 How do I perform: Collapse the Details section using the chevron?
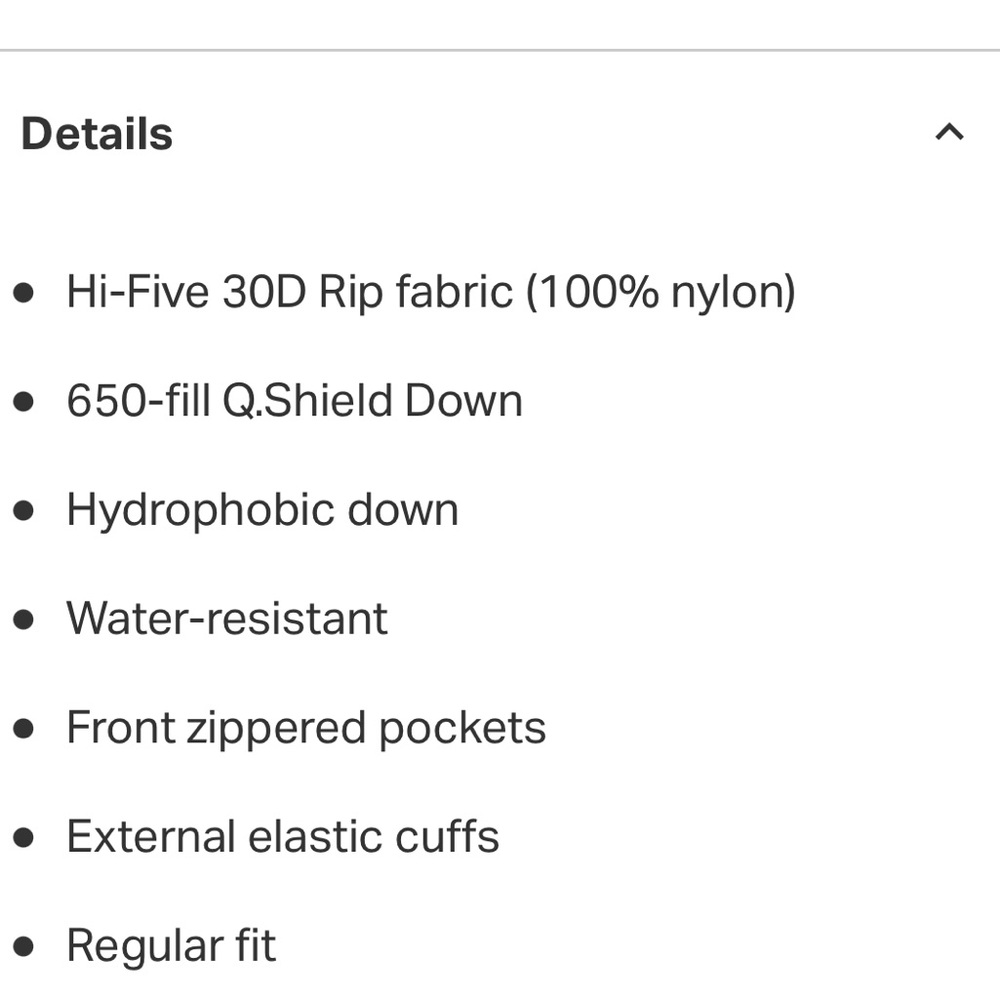click(949, 133)
